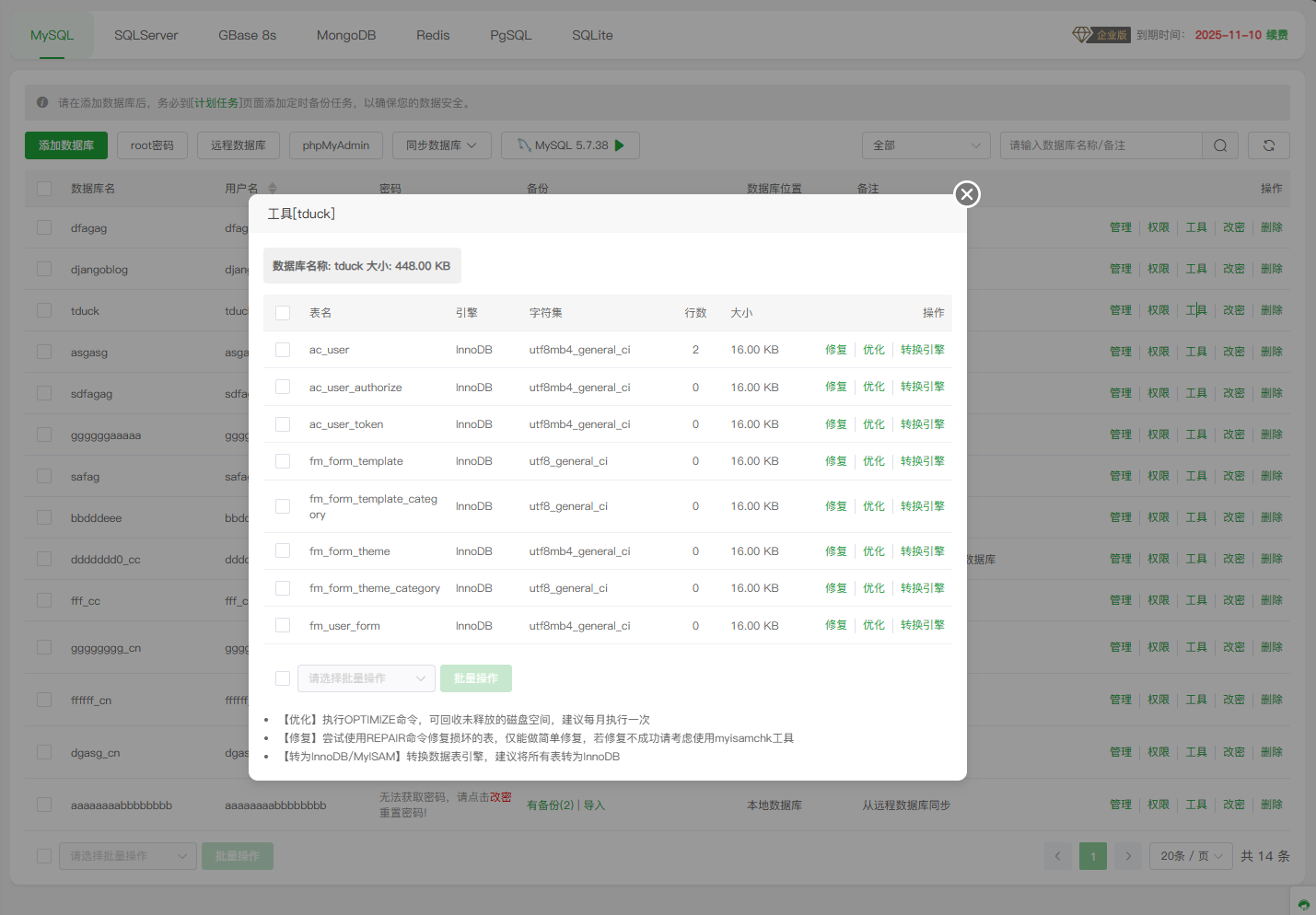Click 转换引擎 for fm_form_theme table
The width and height of the screenshot is (1316, 915).
[x=922, y=551]
